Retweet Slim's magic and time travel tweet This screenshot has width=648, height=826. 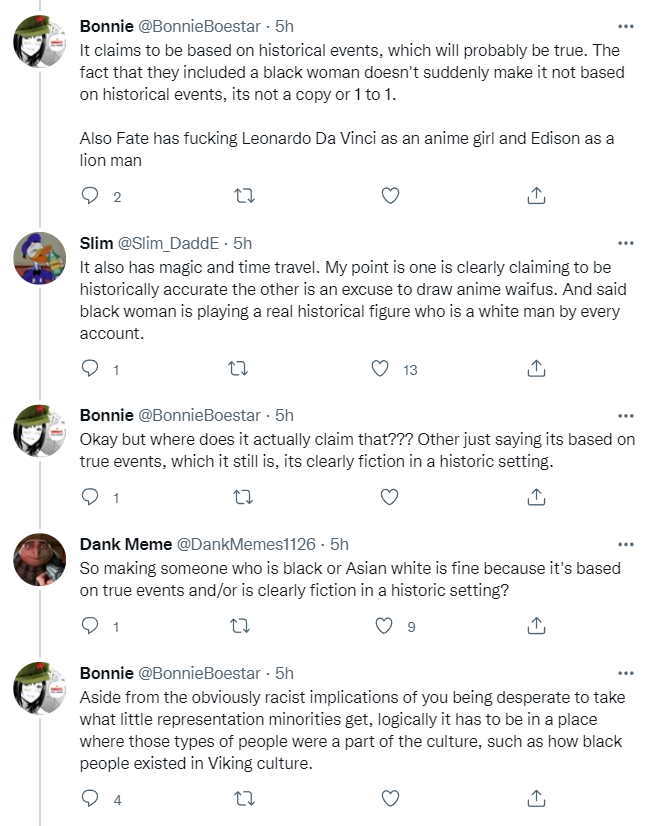pos(238,369)
